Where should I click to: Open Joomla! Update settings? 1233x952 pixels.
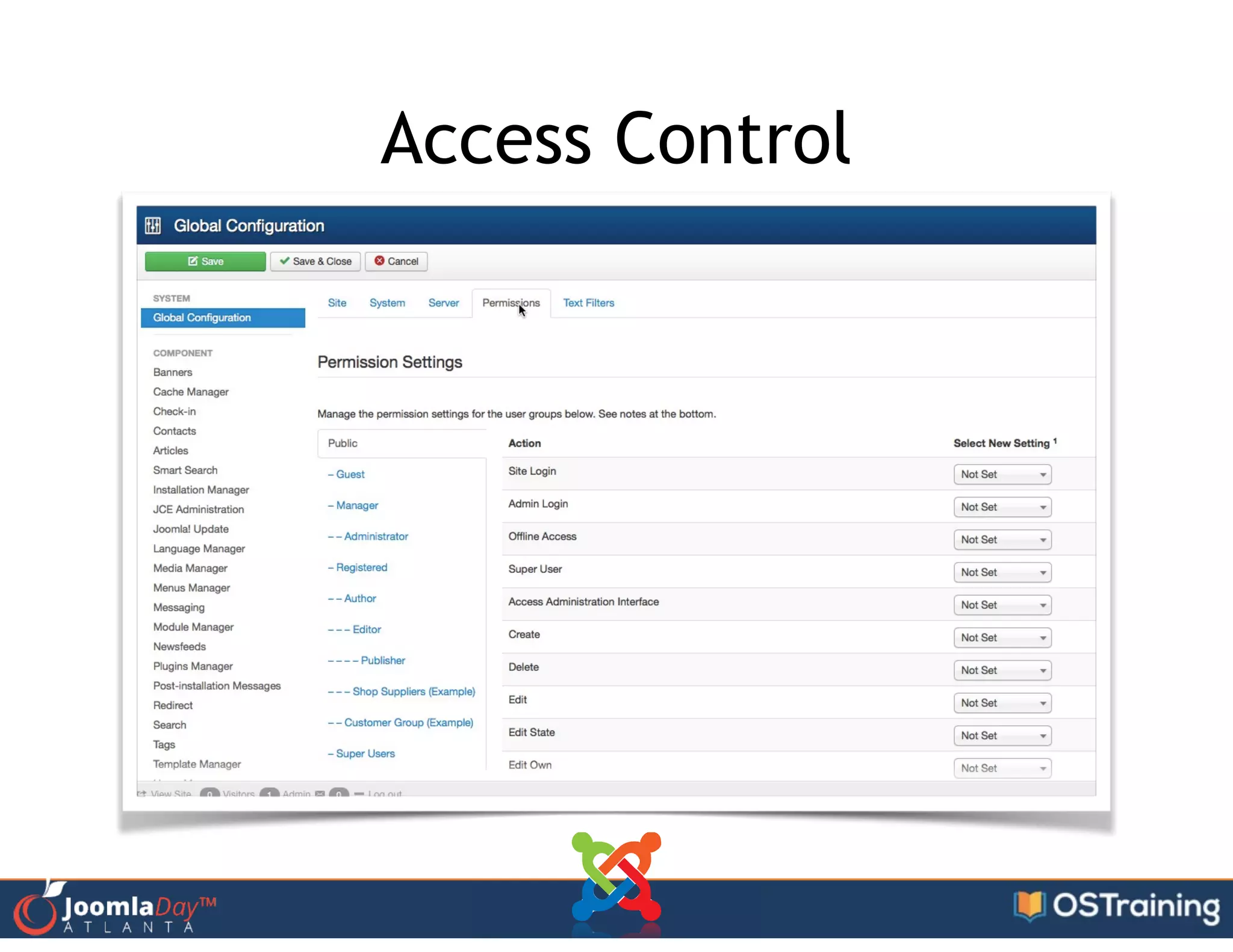[x=191, y=529]
